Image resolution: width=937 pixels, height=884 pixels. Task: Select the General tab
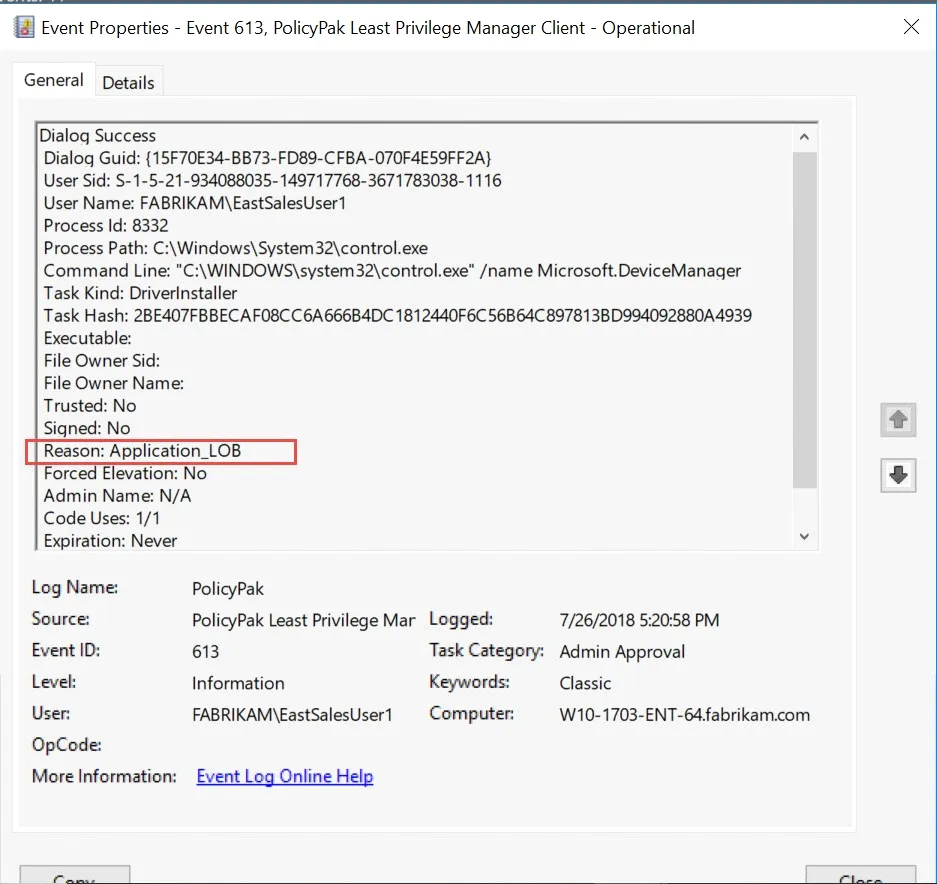pos(53,79)
